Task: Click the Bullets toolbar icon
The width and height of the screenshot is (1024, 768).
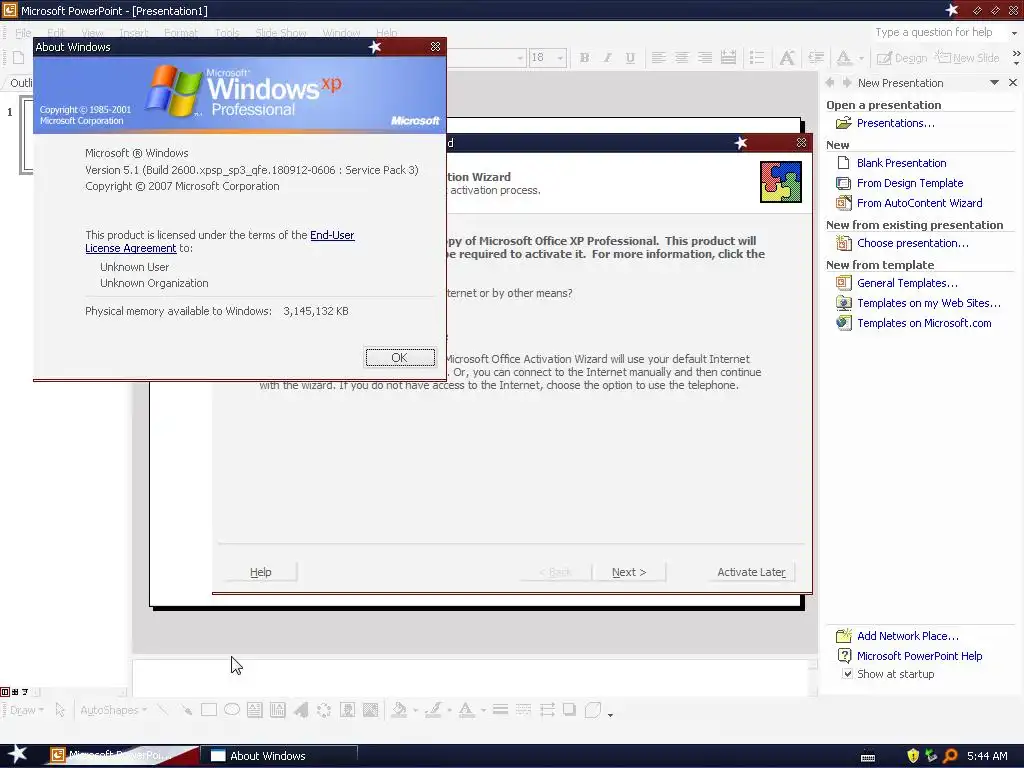Action: [x=757, y=58]
